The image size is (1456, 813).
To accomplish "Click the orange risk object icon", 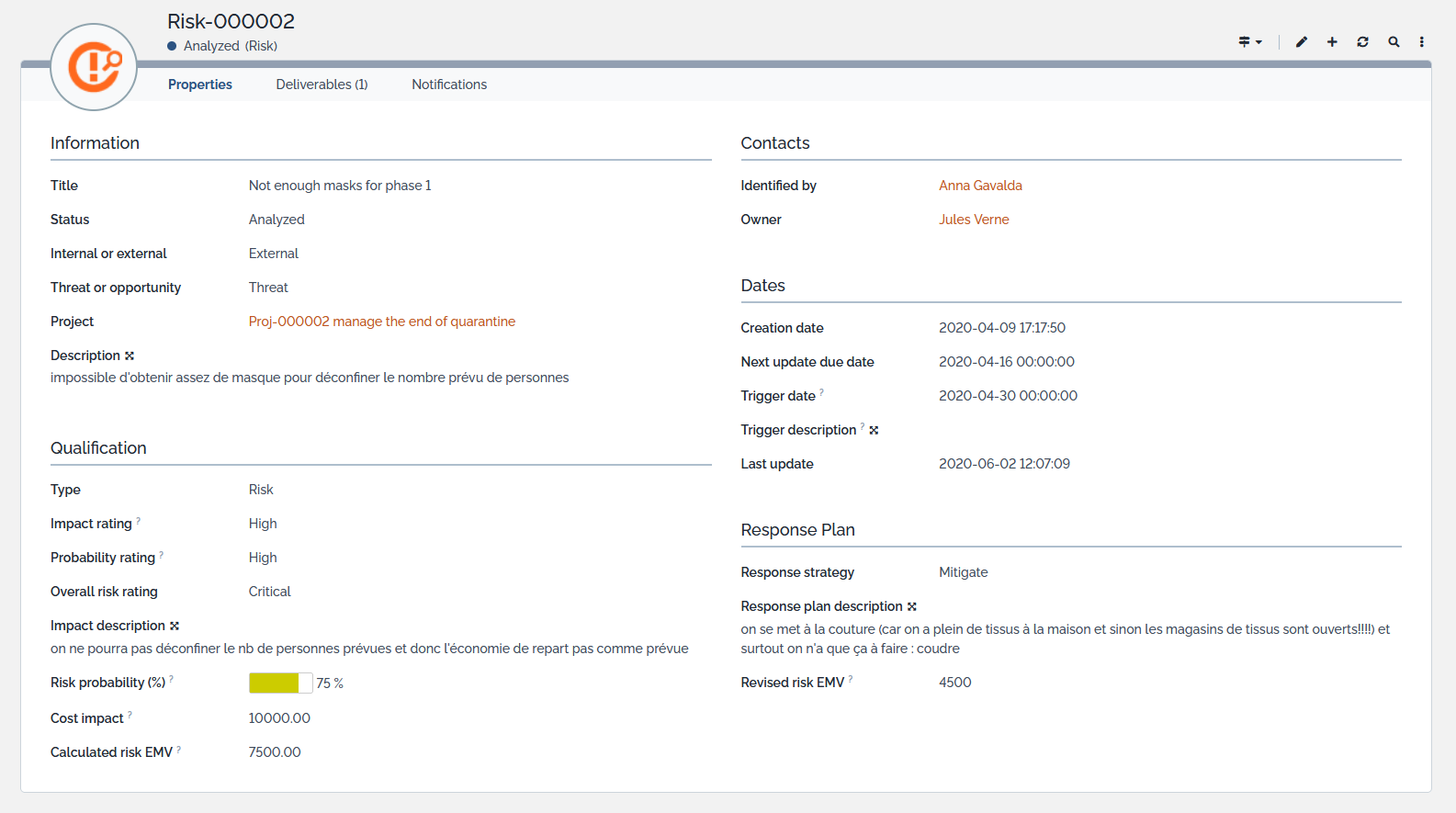I will 94,67.
